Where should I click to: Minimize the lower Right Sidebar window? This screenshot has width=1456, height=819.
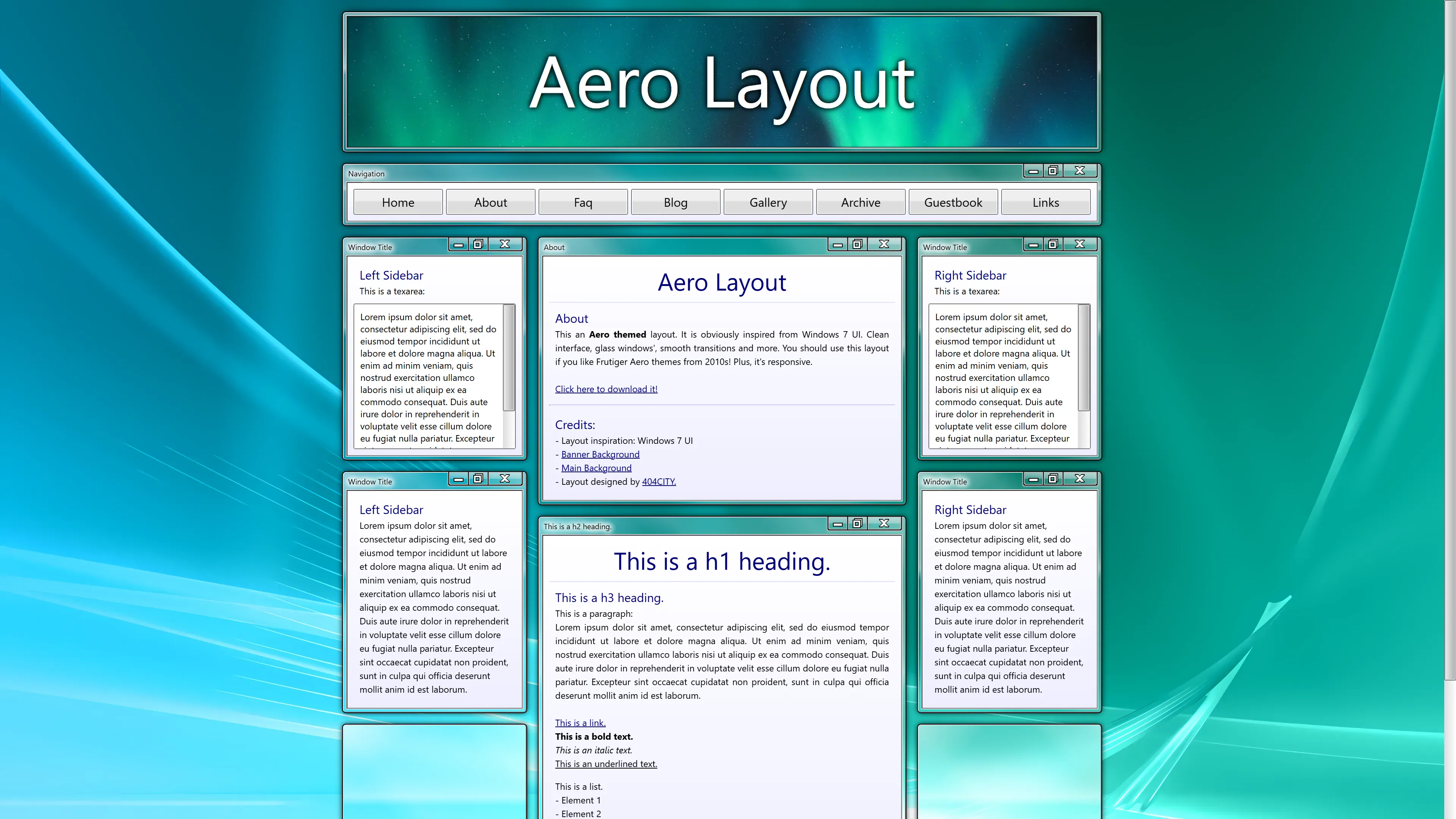pyautogui.click(x=1033, y=478)
